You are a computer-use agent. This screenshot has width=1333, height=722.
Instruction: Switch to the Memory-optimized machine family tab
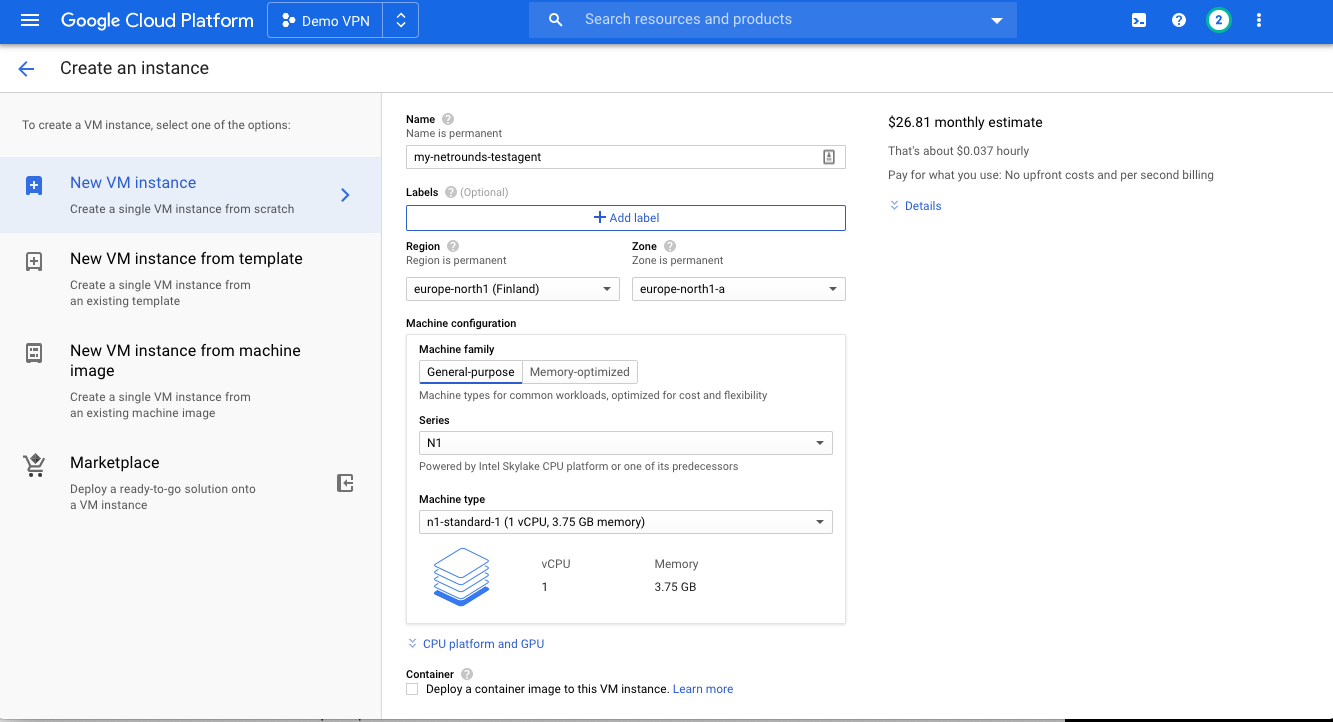point(580,371)
